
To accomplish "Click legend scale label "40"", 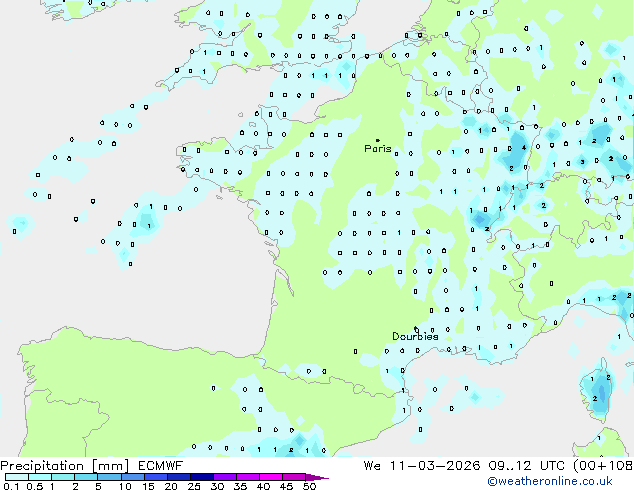I will click(263, 486).
